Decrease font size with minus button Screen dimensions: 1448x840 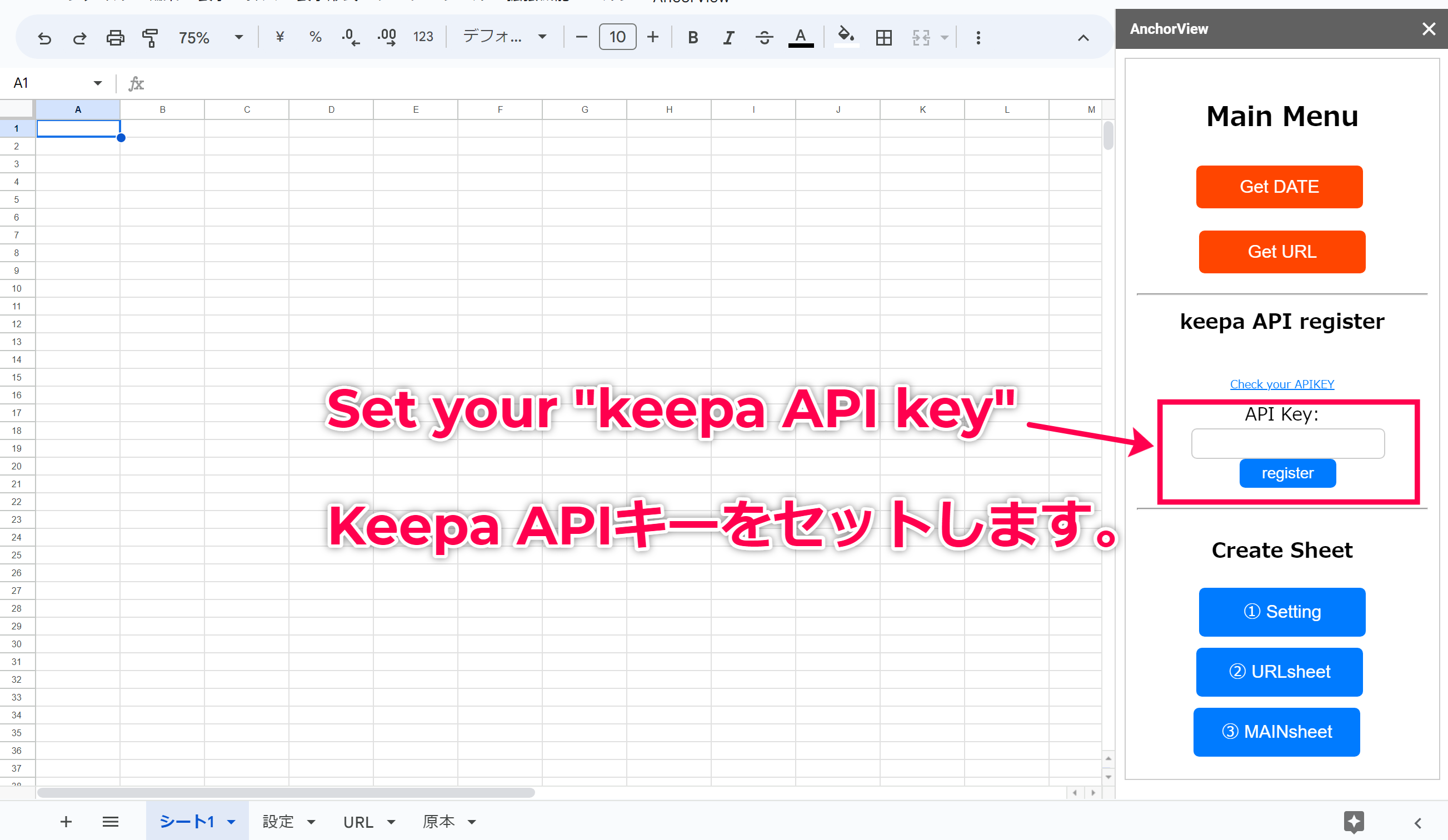pyautogui.click(x=581, y=37)
